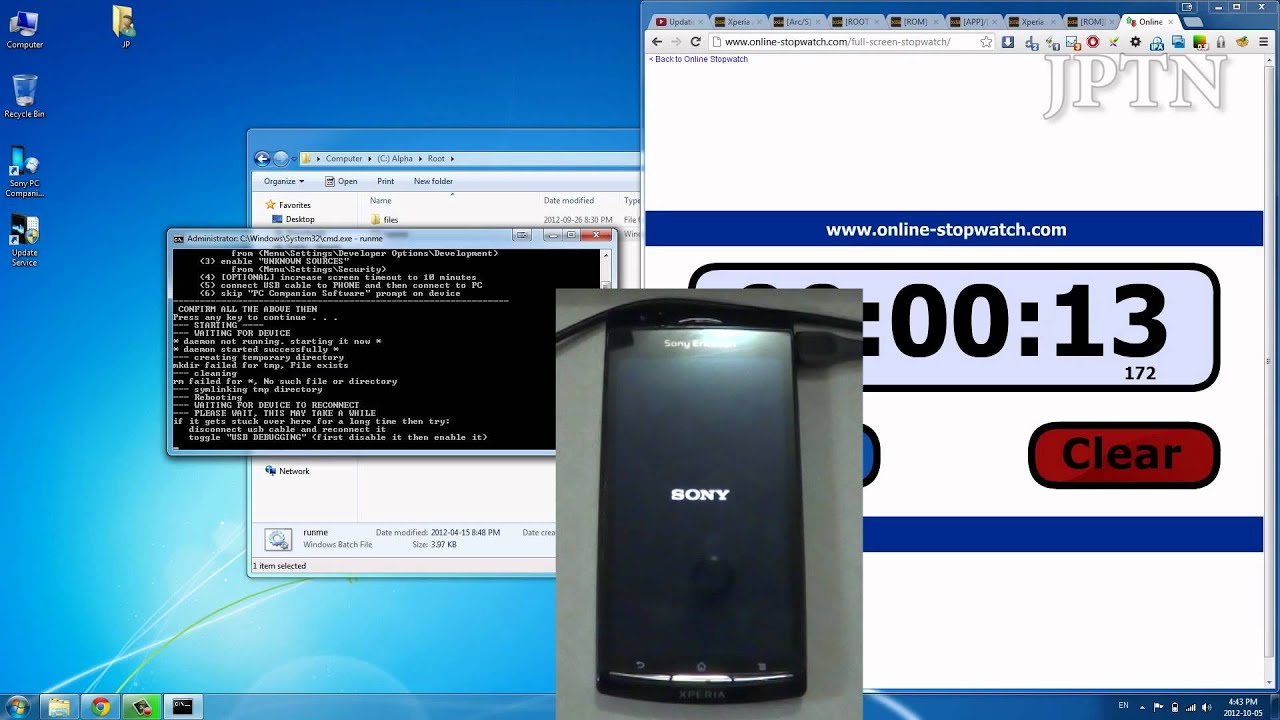Open the Computer desktop icon
The width and height of the screenshot is (1280, 720).
tap(24, 30)
